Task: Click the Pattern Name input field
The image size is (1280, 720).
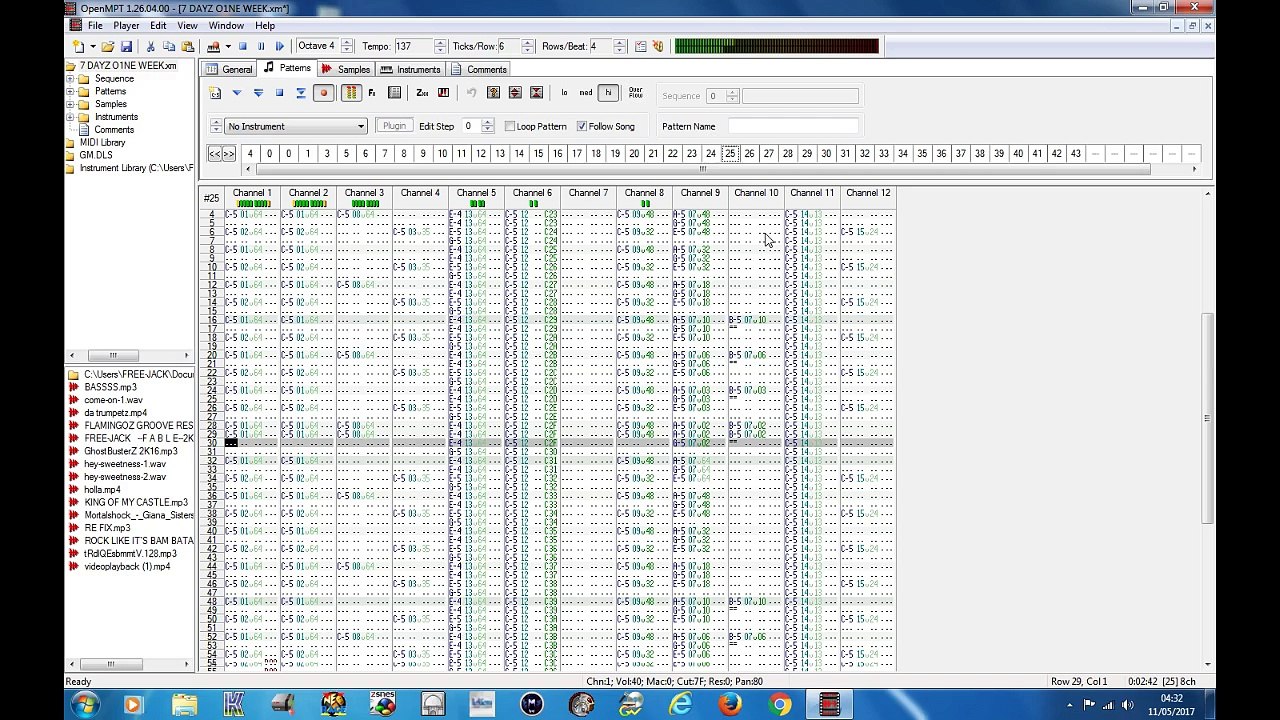Action: click(793, 126)
